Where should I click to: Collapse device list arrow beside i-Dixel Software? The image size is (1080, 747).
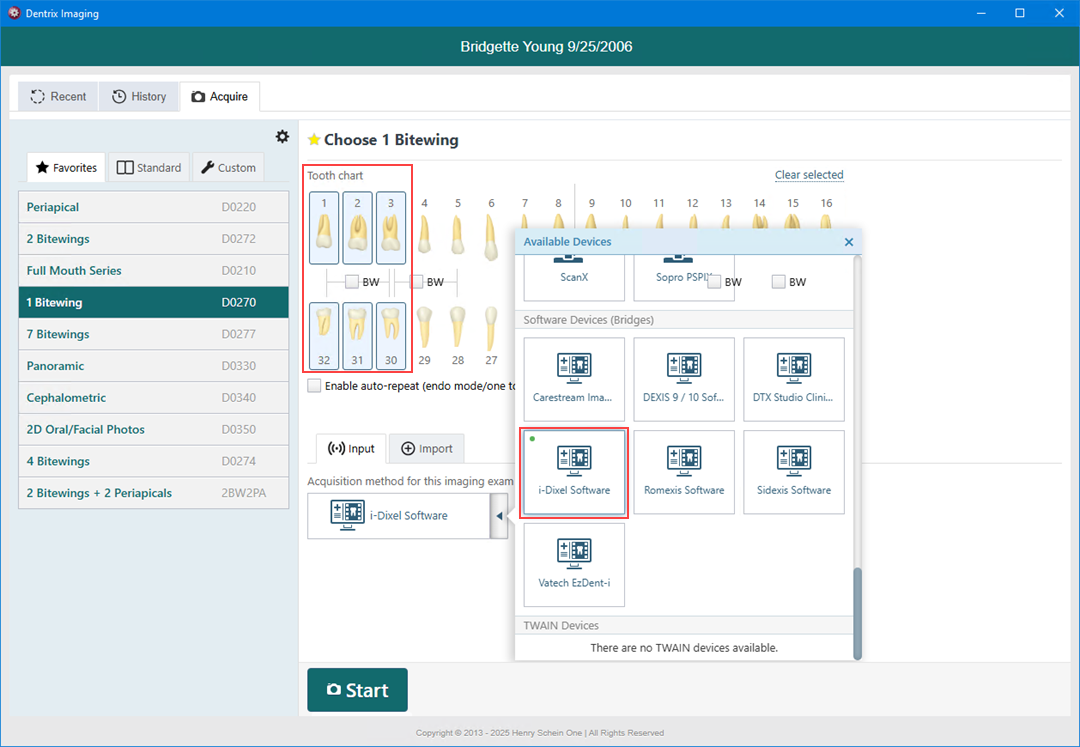click(498, 516)
